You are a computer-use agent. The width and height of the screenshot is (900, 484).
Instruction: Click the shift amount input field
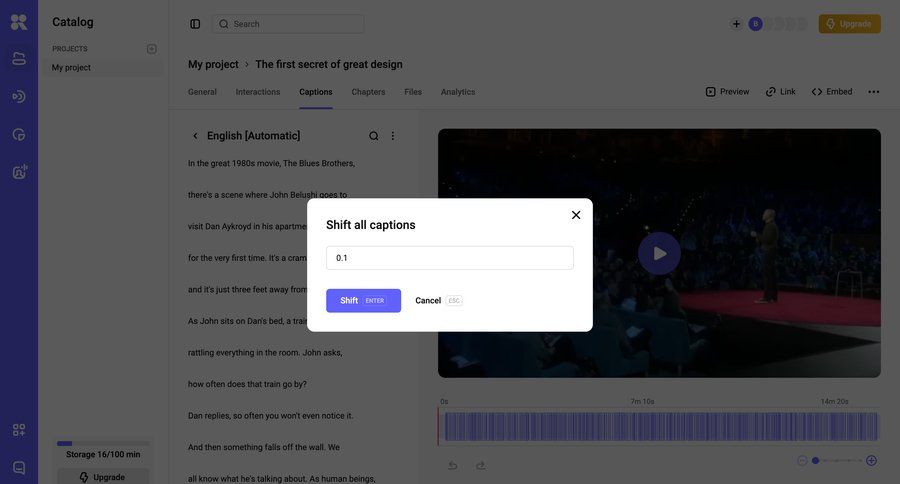[x=449, y=258]
